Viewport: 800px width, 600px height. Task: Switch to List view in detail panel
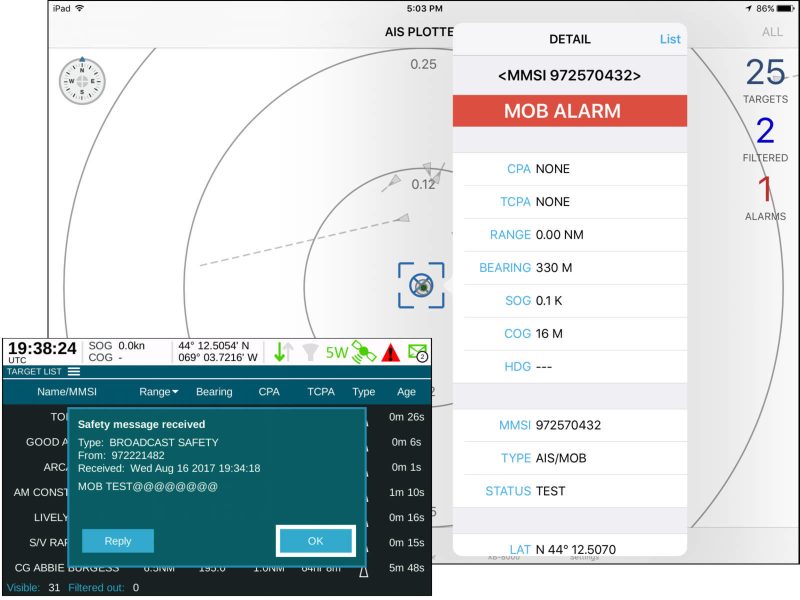[670, 39]
